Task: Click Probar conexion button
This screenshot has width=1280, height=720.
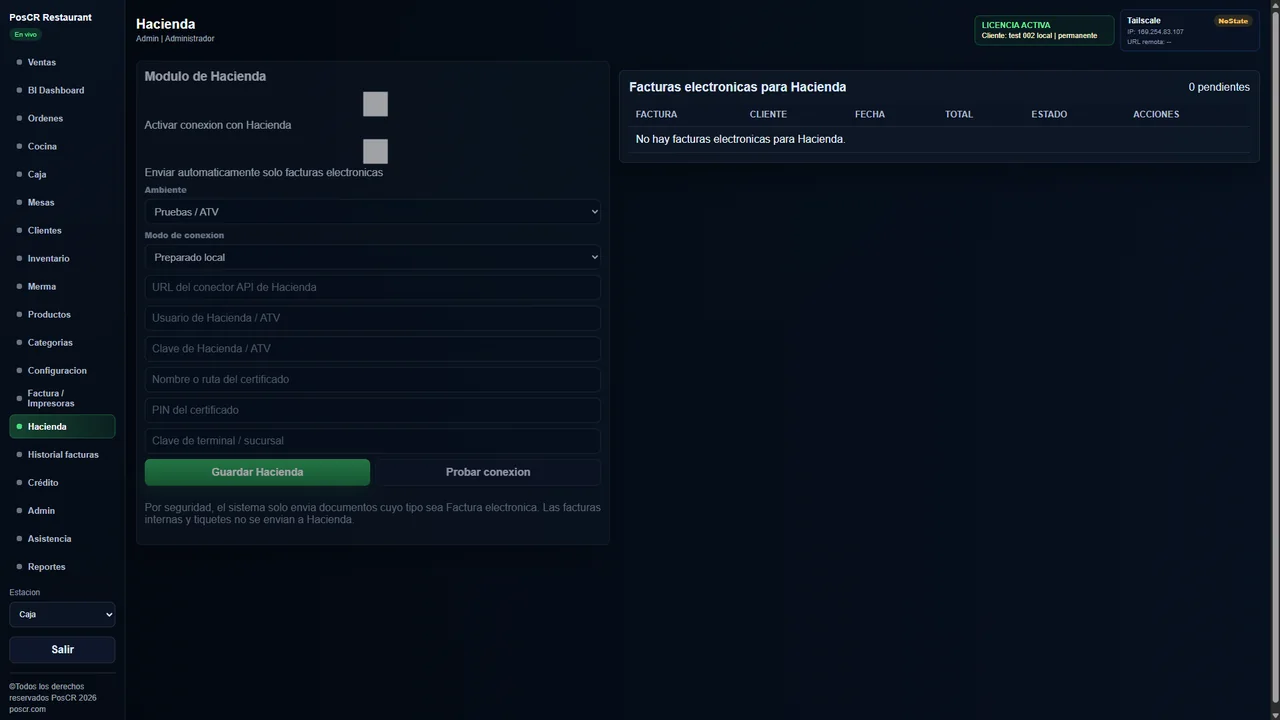Action: [488, 472]
